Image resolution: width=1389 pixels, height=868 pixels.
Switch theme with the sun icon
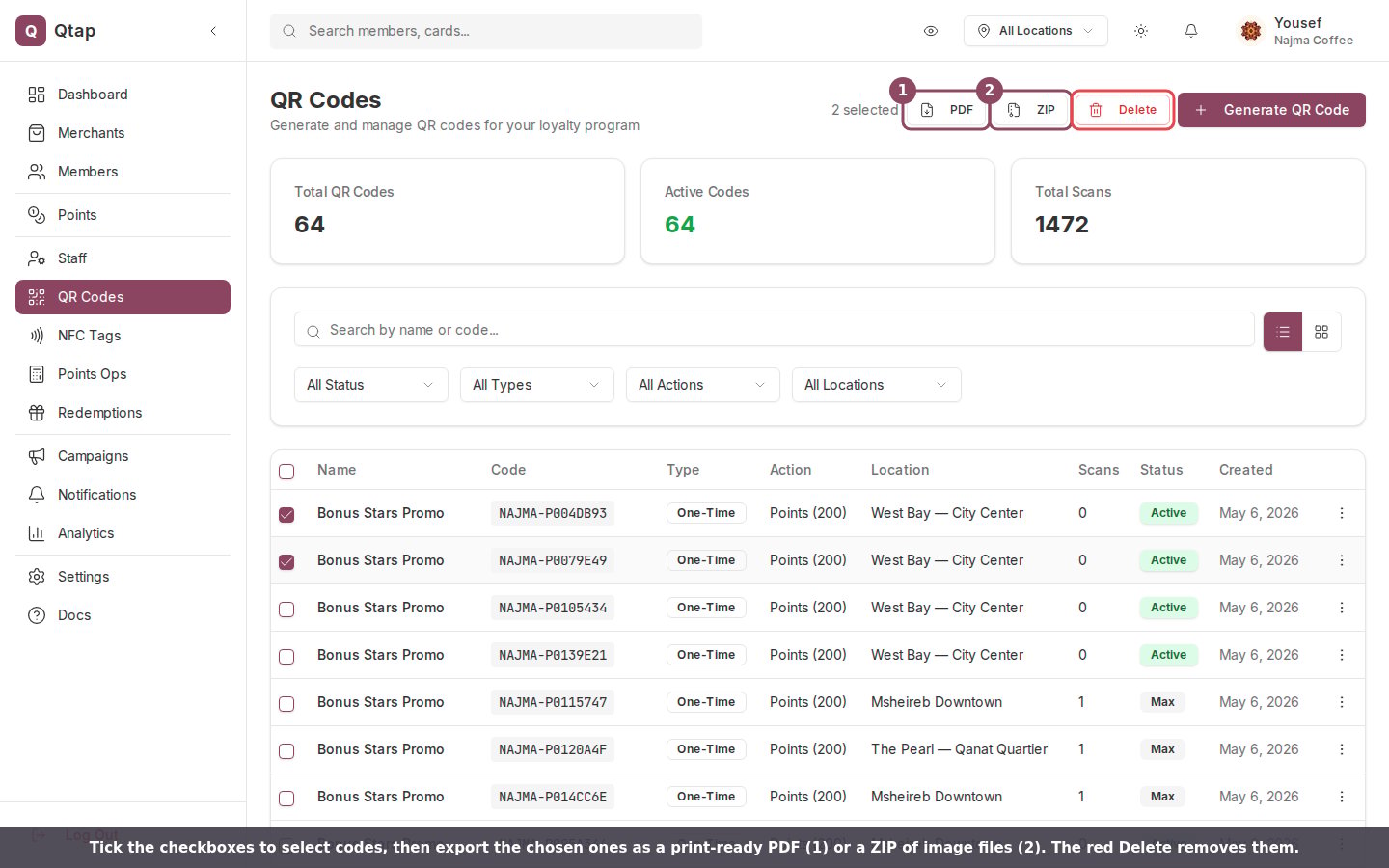tap(1141, 31)
